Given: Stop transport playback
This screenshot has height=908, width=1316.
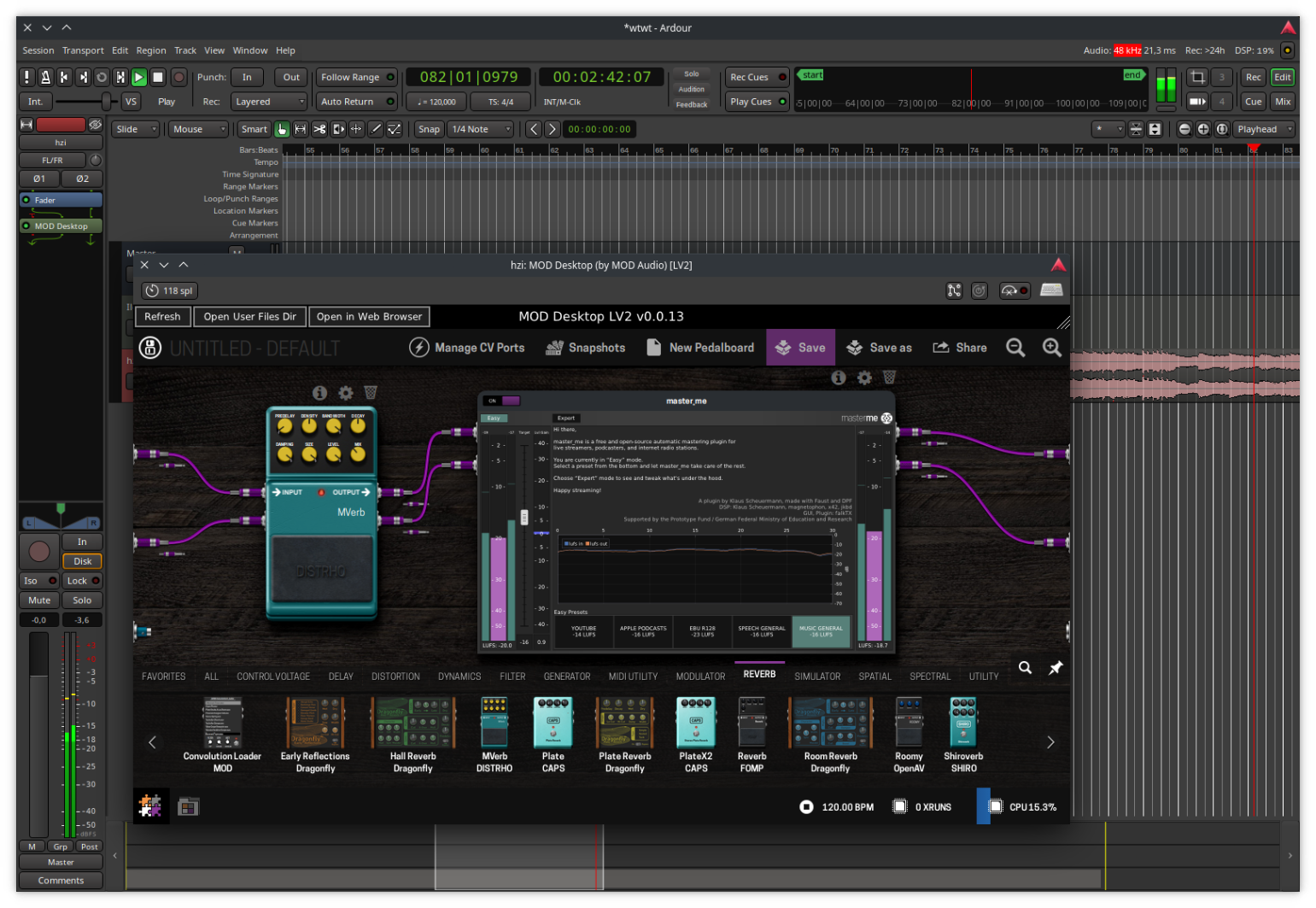Looking at the screenshot, I should [x=158, y=77].
